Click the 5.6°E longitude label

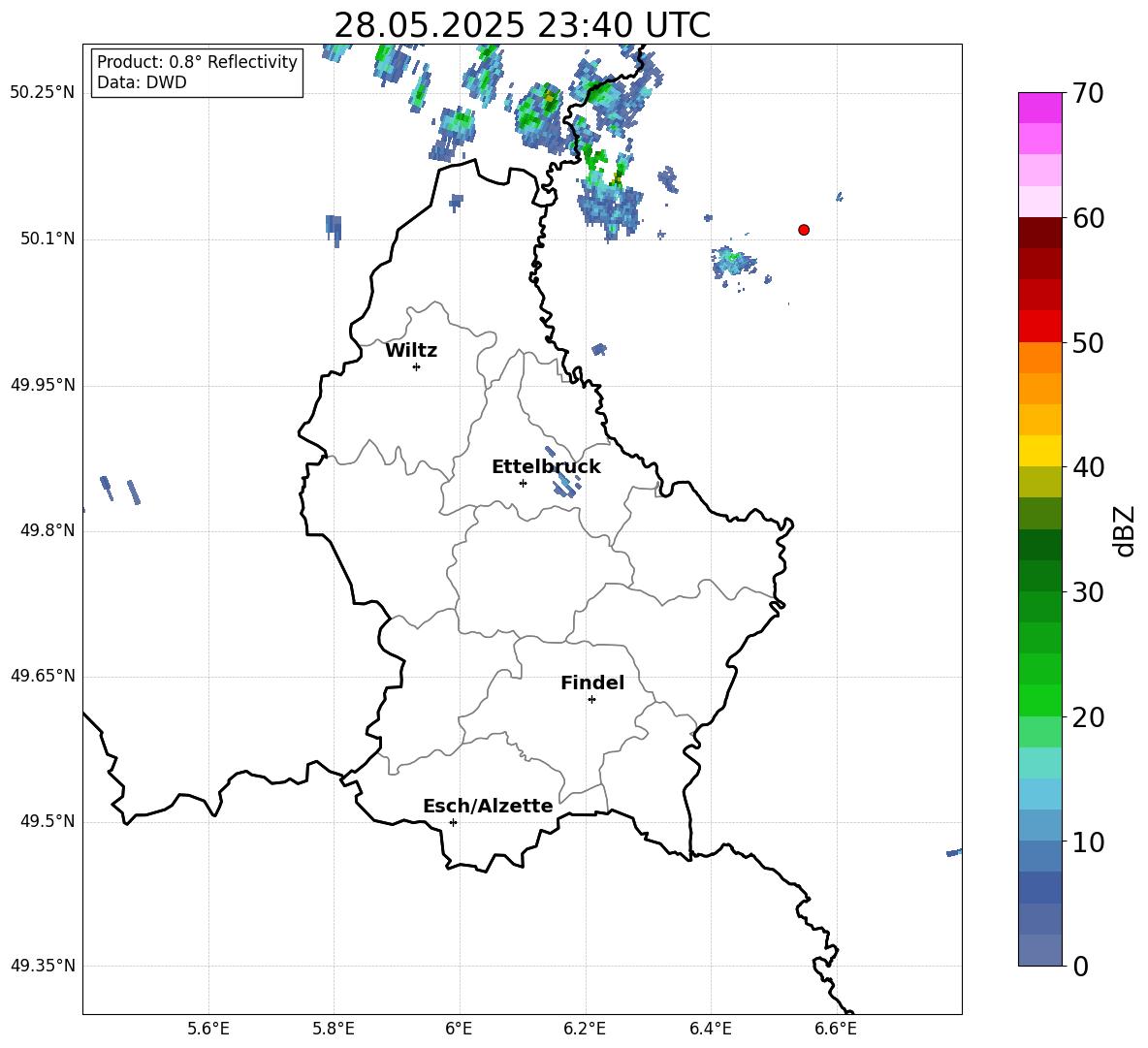pos(208,1029)
